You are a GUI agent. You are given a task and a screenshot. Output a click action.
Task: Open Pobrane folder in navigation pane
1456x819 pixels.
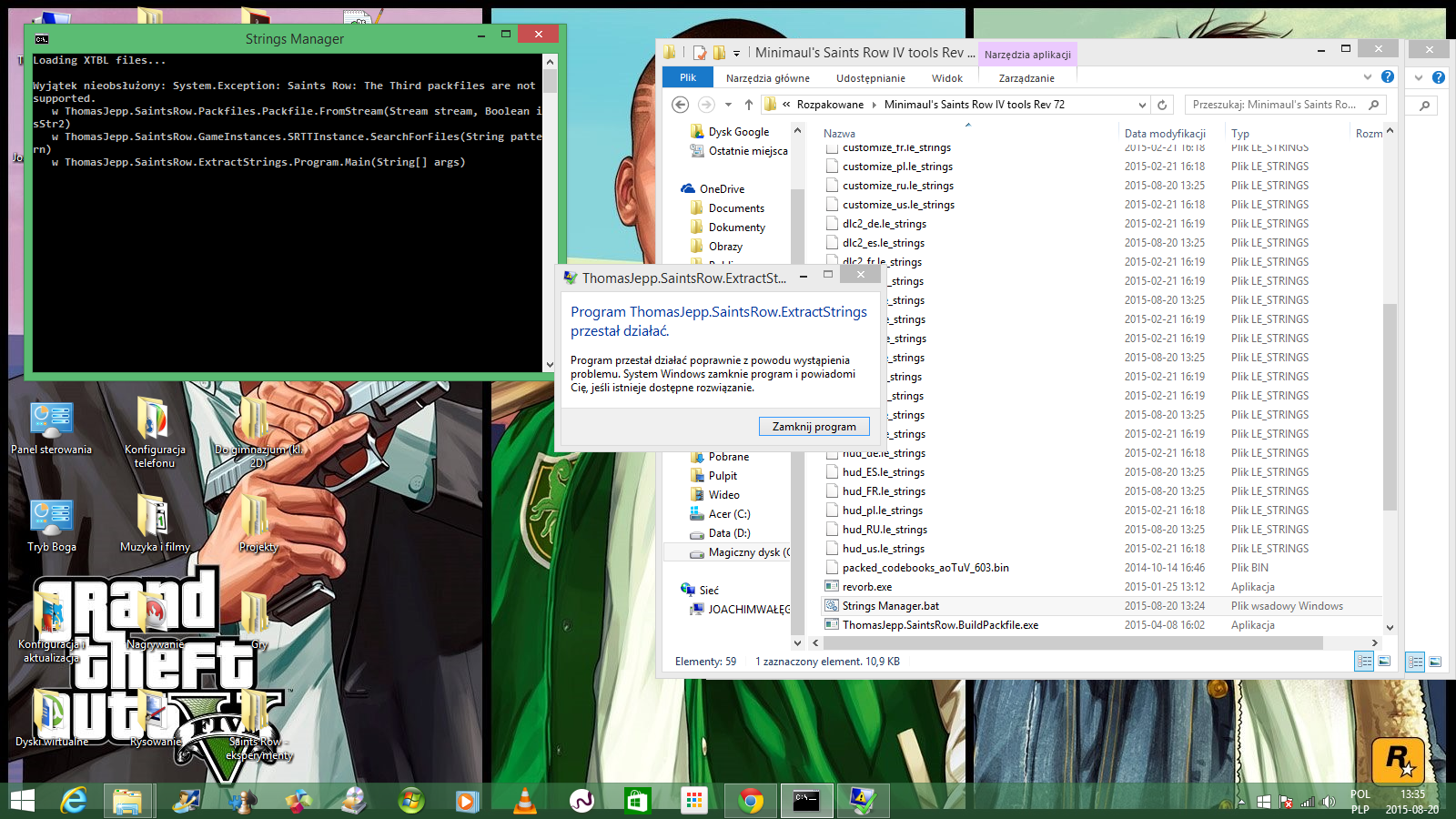(x=728, y=457)
